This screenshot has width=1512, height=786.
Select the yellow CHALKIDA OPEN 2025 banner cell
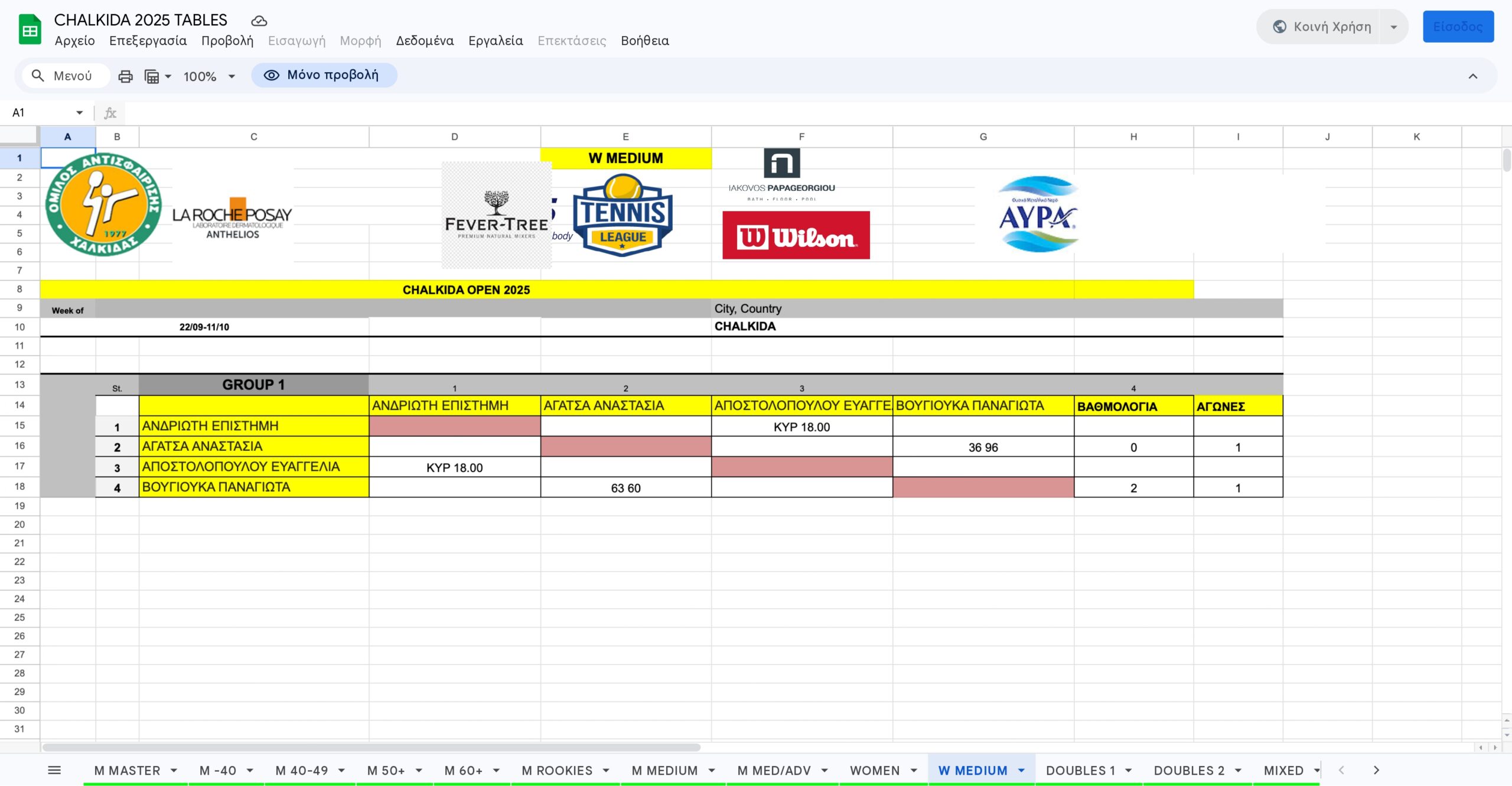pos(466,290)
